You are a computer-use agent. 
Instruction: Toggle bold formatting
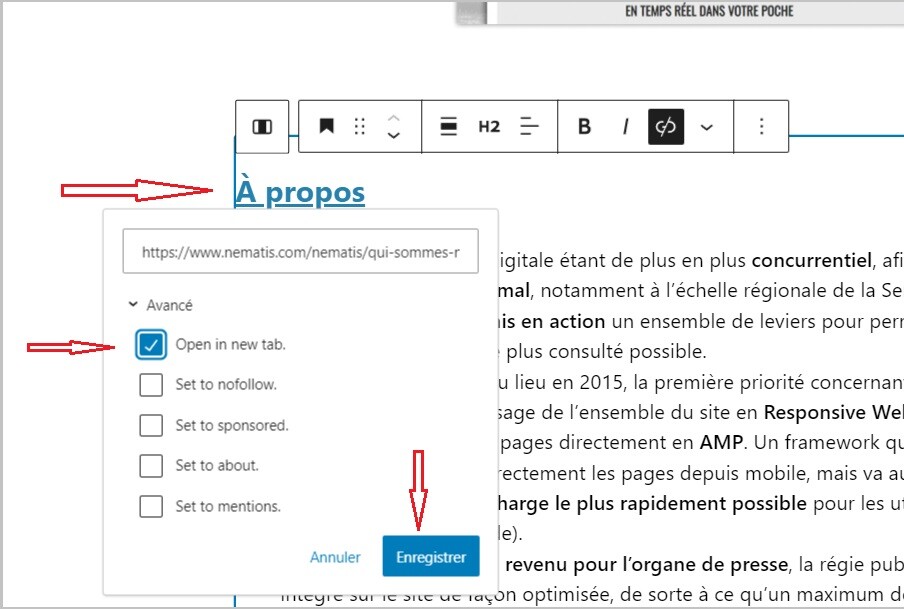point(585,127)
